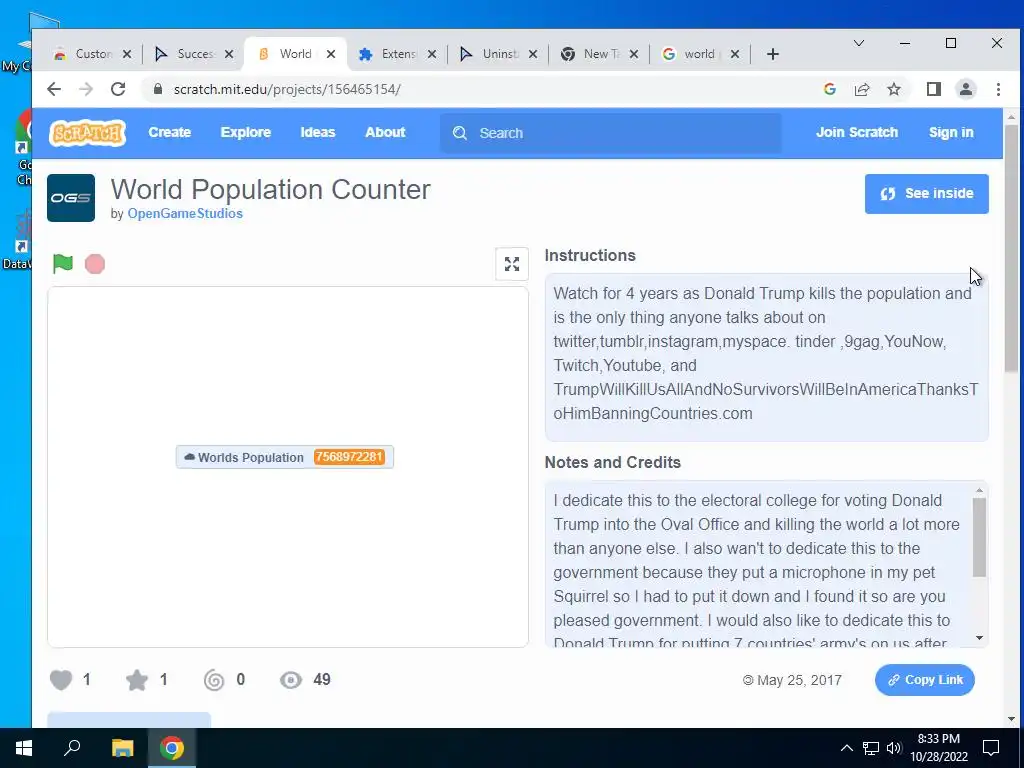Click the Copy Link button

pyautogui.click(x=925, y=680)
